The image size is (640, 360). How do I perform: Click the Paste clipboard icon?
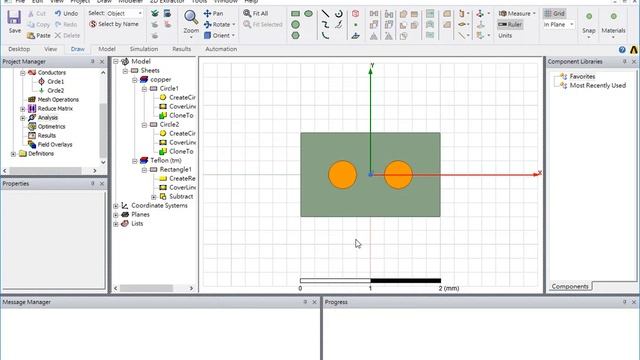pyautogui.click(x=31, y=36)
